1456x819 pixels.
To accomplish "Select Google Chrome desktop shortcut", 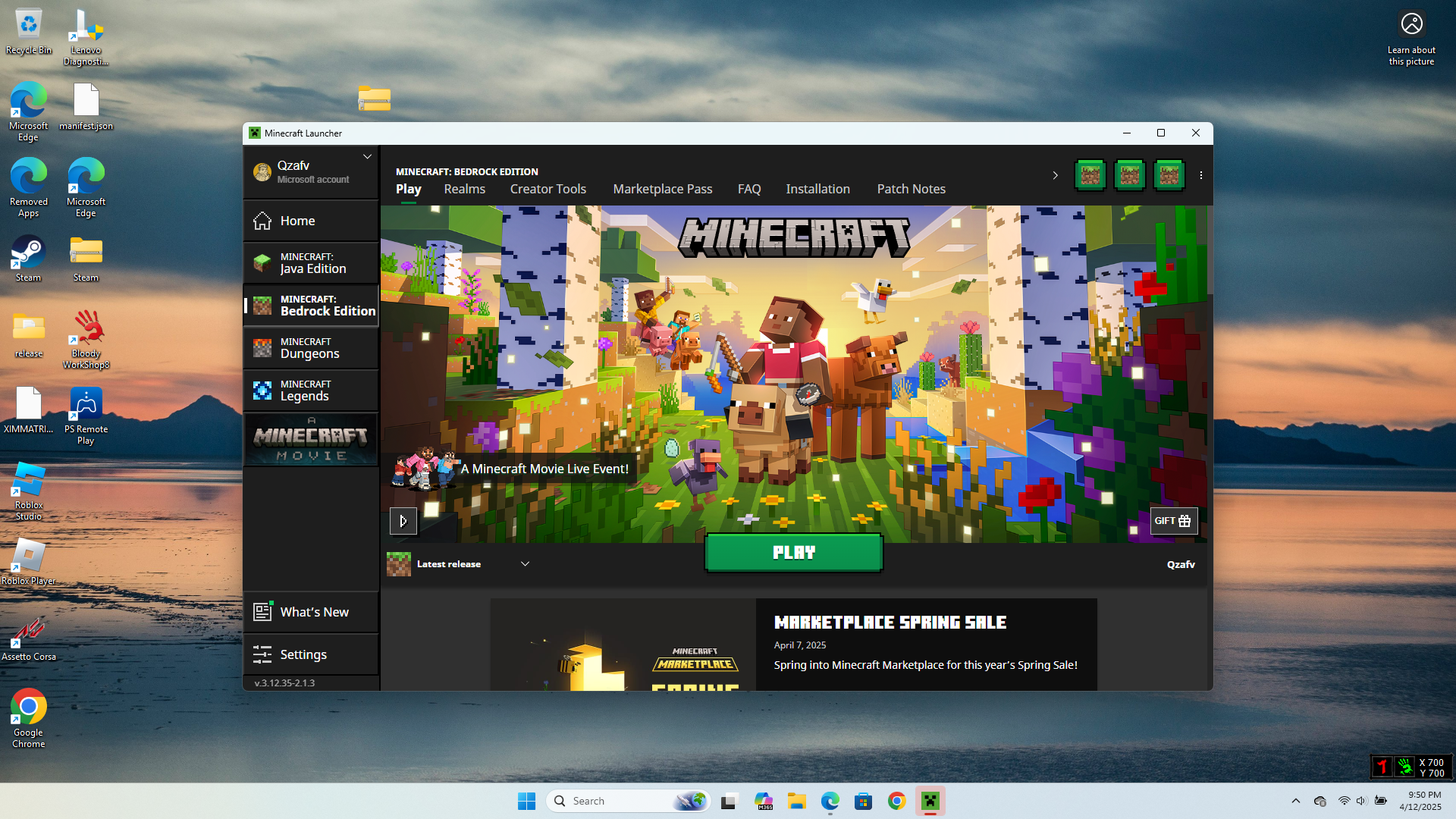I will tap(29, 719).
